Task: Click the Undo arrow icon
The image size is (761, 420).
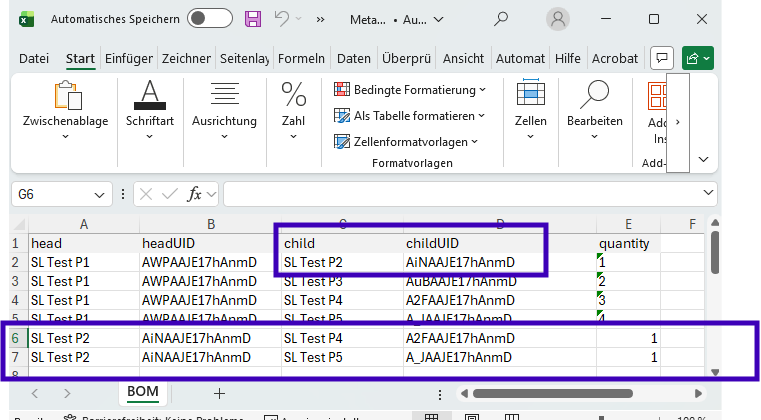Action: tap(281, 19)
